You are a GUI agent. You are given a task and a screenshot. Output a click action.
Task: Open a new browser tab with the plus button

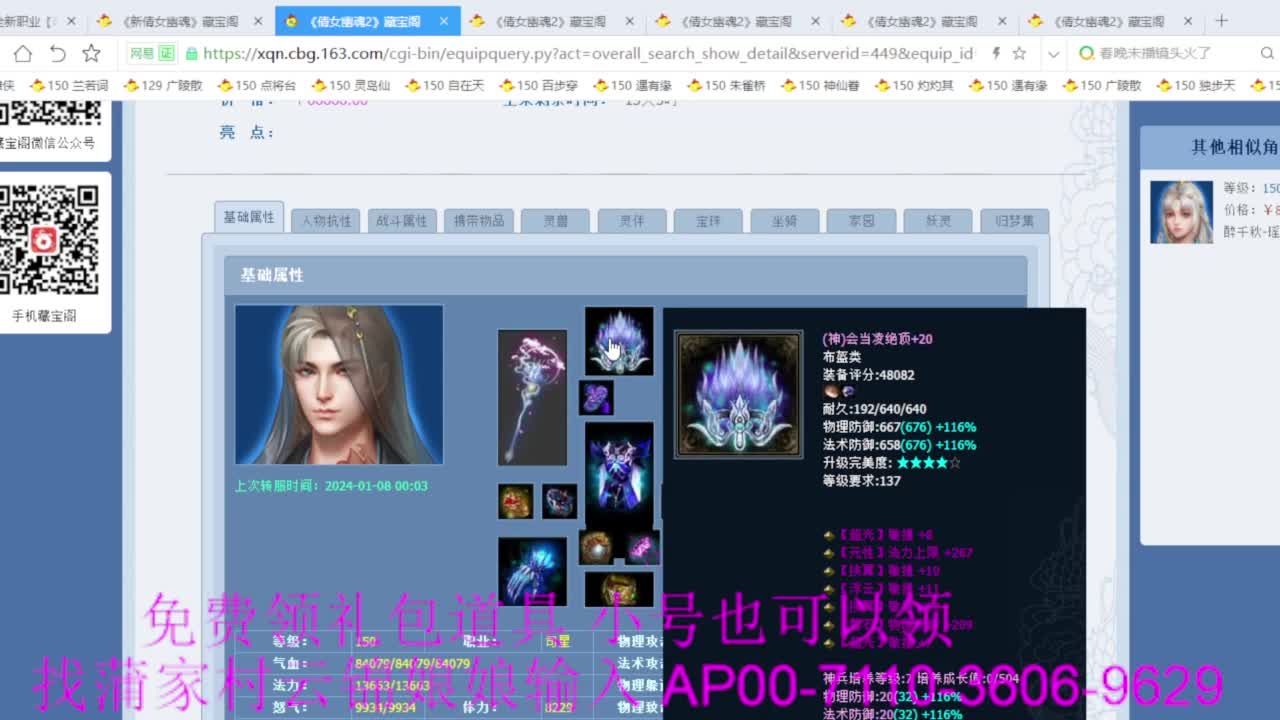1221,19
